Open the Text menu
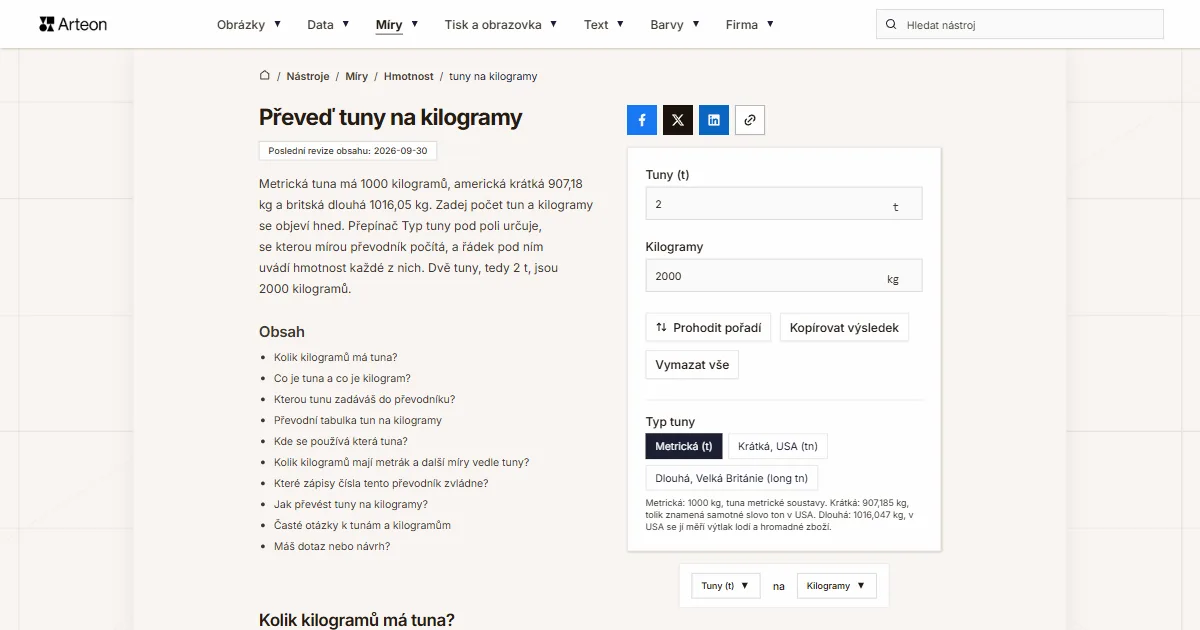Viewport: 1200px width, 630px height. pyautogui.click(x=604, y=24)
